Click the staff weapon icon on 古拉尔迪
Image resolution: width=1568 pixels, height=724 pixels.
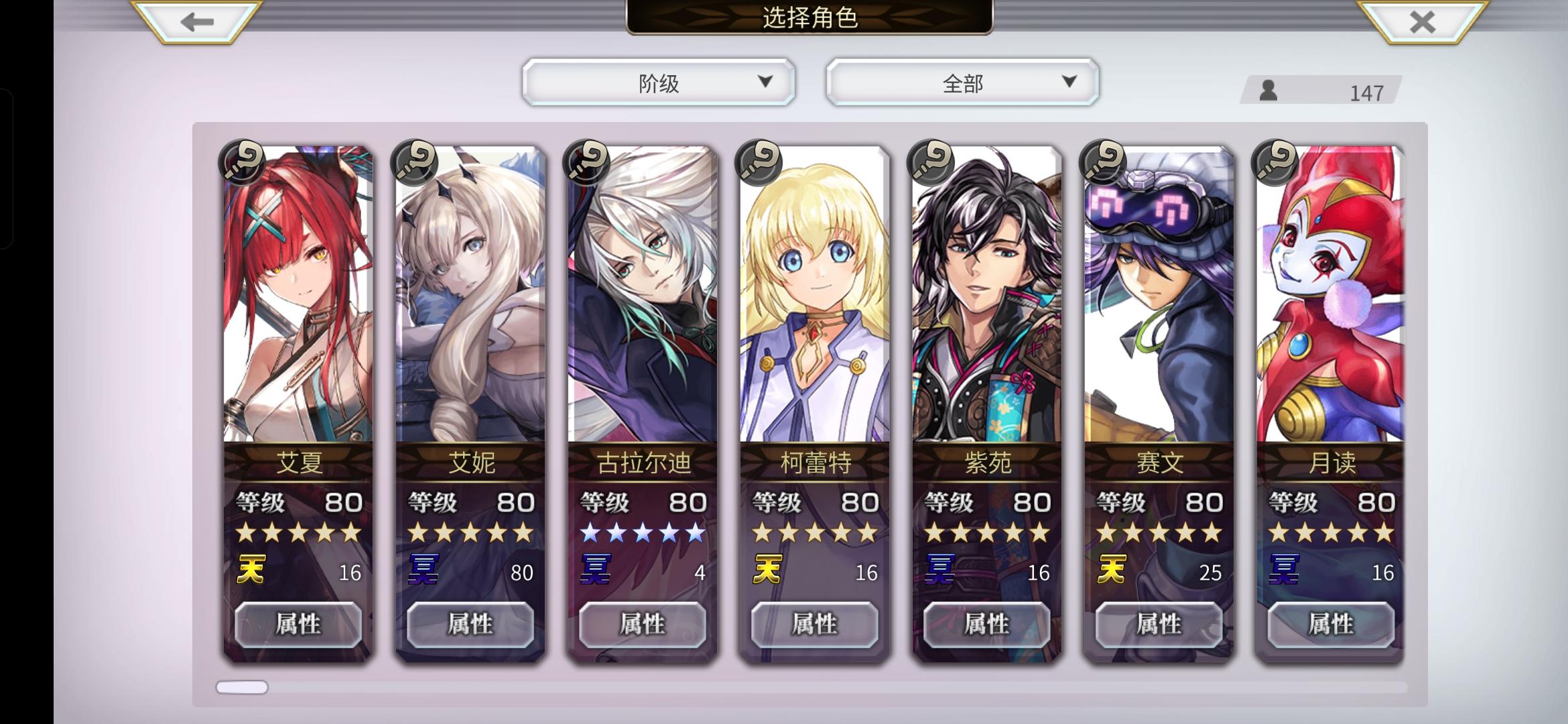point(586,162)
